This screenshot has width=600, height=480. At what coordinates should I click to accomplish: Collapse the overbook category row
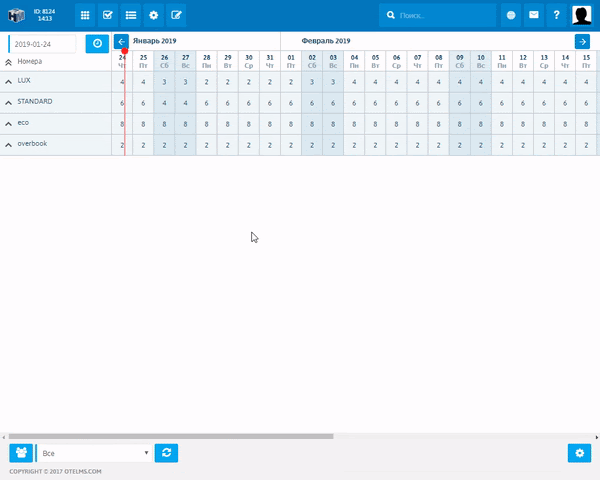point(9,145)
